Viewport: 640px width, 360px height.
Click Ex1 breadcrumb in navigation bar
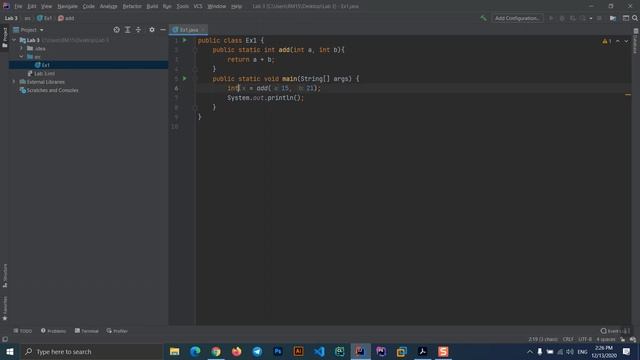(x=44, y=18)
